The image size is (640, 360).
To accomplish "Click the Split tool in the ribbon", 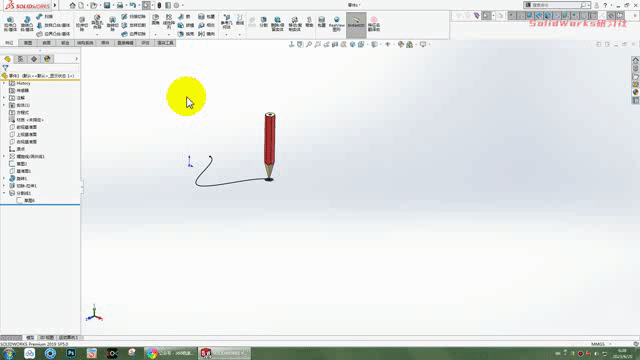I will (x=264, y=22).
